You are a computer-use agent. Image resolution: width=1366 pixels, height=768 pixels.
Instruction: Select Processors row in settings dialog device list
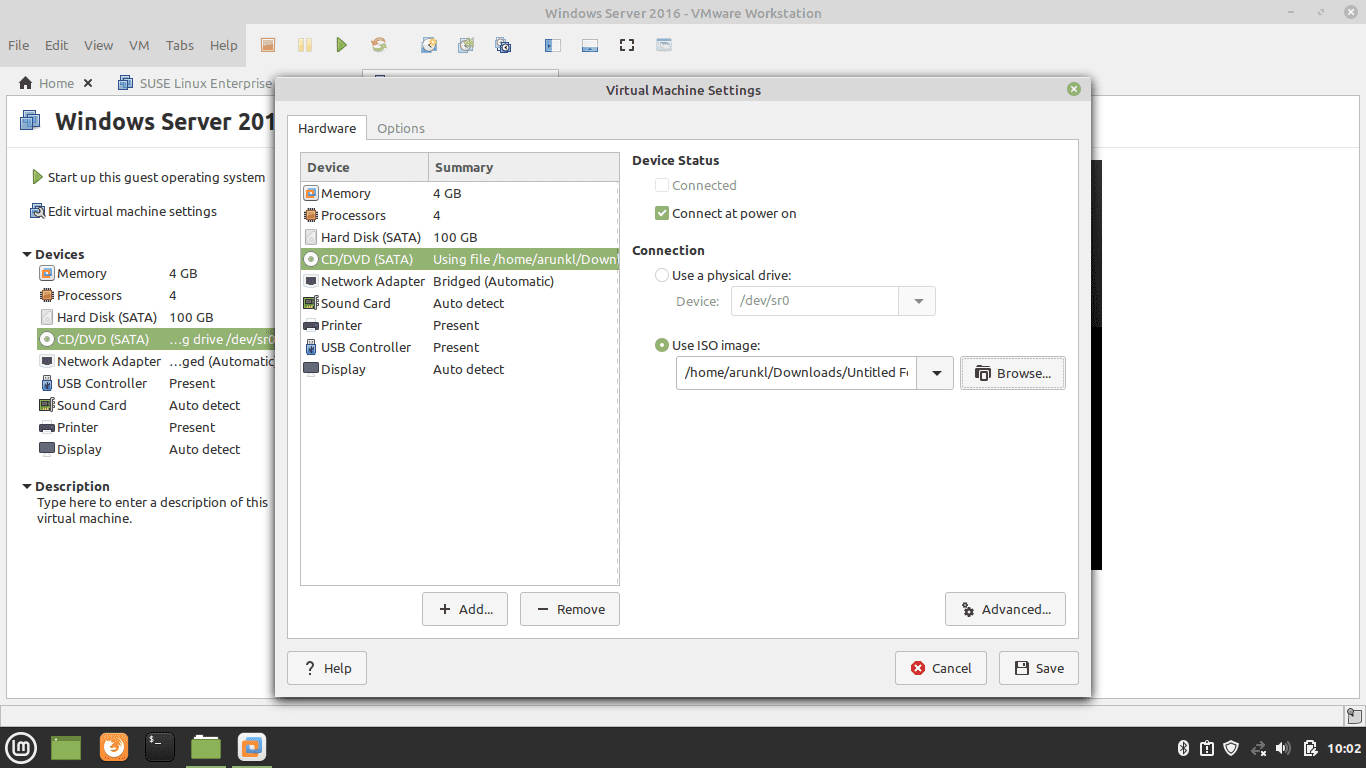[x=460, y=215]
